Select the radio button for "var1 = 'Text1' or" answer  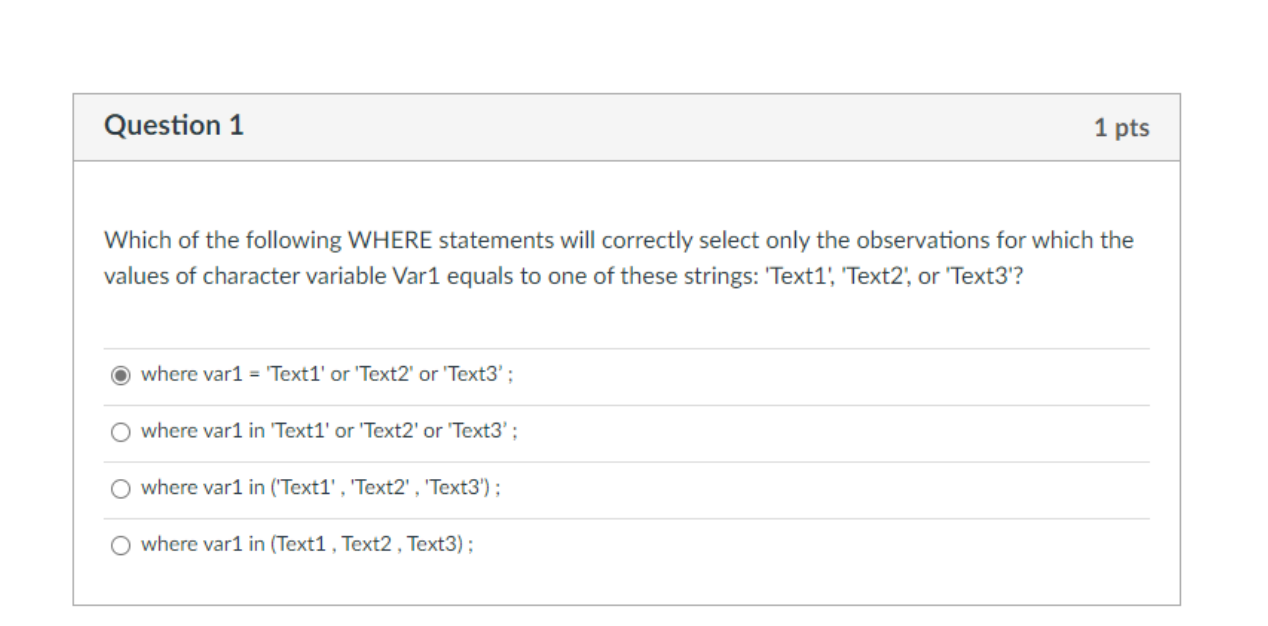[x=120, y=375]
